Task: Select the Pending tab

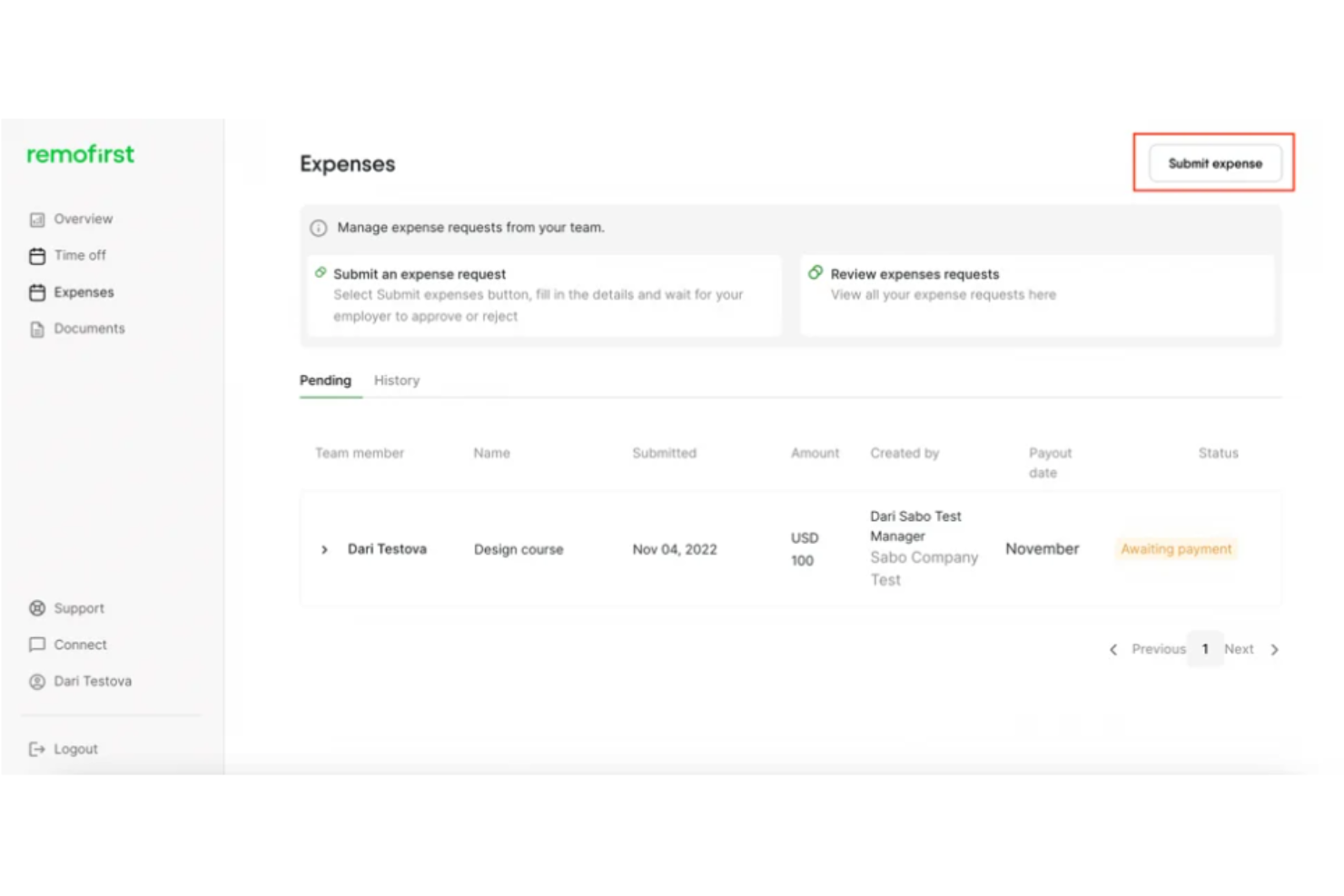Action: click(325, 380)
